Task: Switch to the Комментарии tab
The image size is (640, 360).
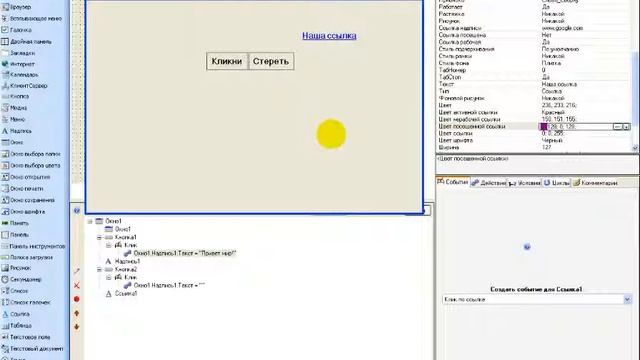Action: [x=595, y=183]
